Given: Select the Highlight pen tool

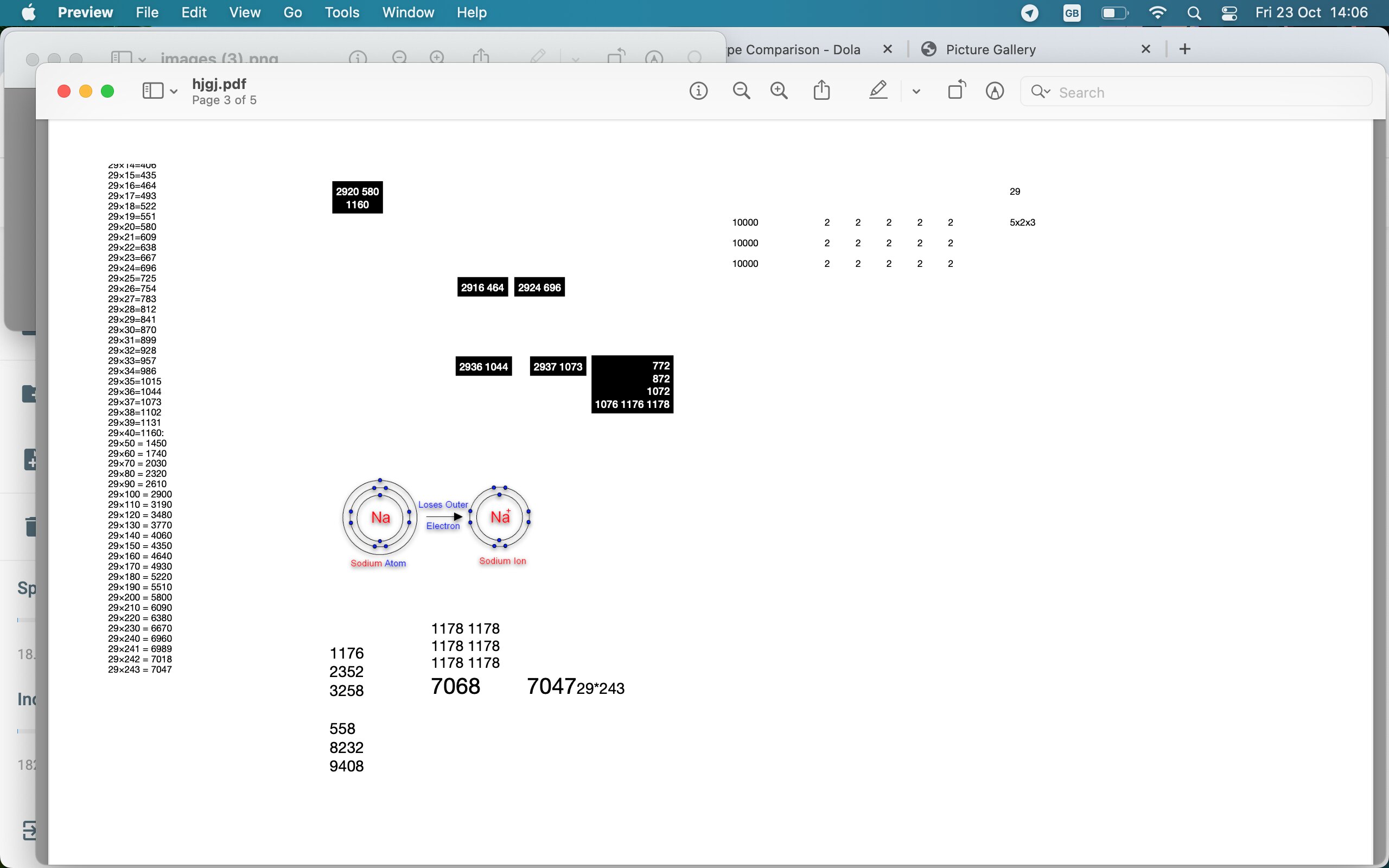Looking at the screenshot, I should point(877,90).
